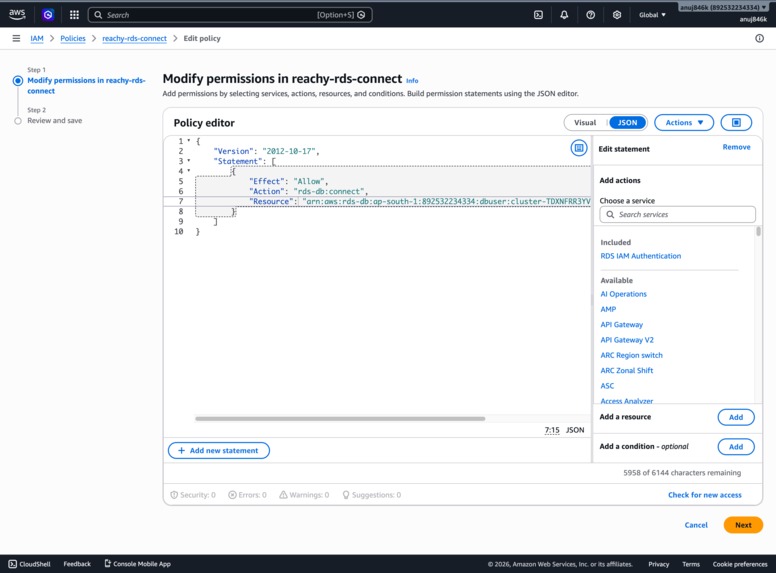Image resolution: width=776 pixels, height=573 pixels.
Task: Open Cookie preferences in footer
Action: [740, 564]
